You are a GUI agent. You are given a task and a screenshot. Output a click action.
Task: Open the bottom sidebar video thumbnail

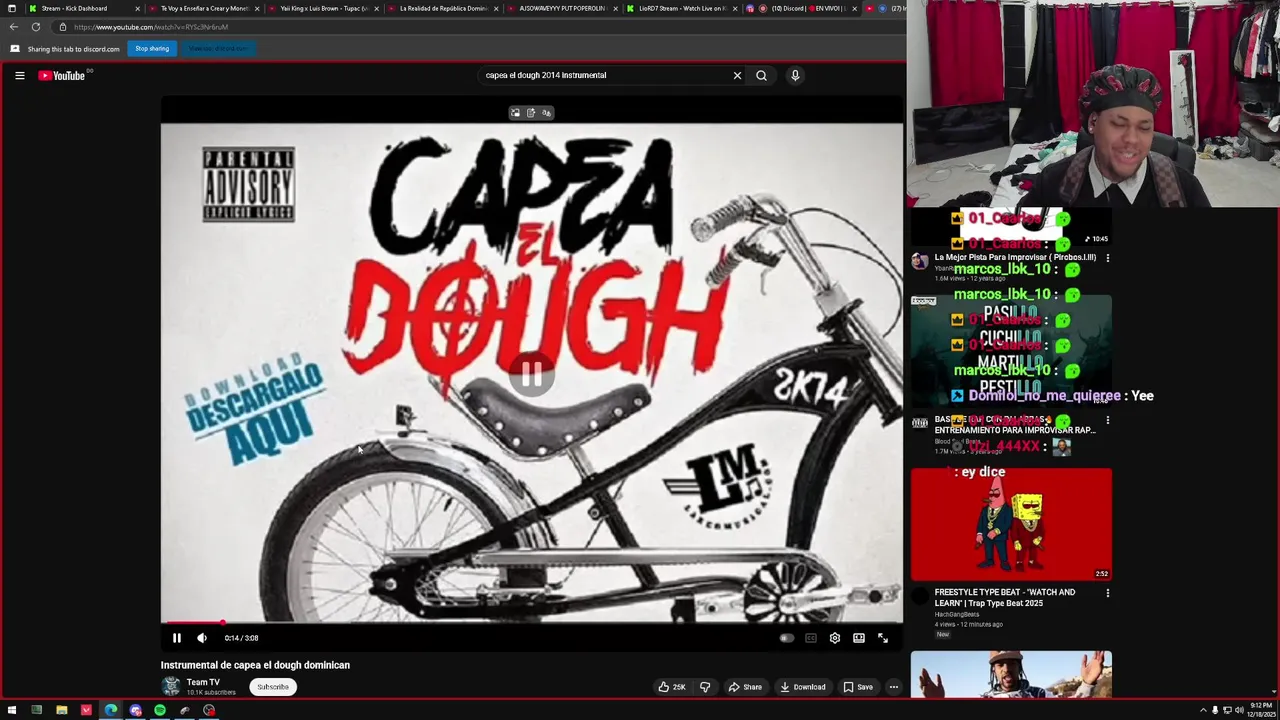coord(1011,674)
